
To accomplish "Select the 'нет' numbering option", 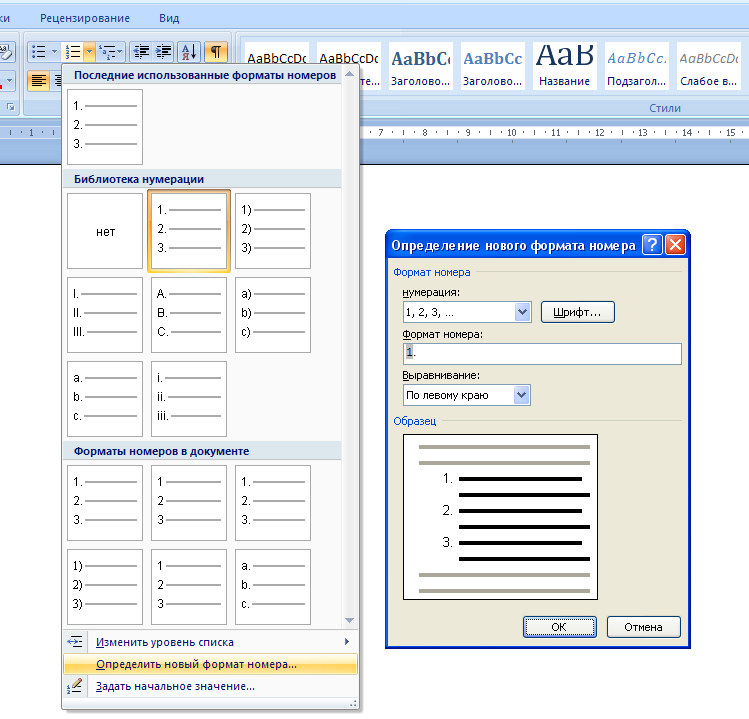I will pos(105,231).
